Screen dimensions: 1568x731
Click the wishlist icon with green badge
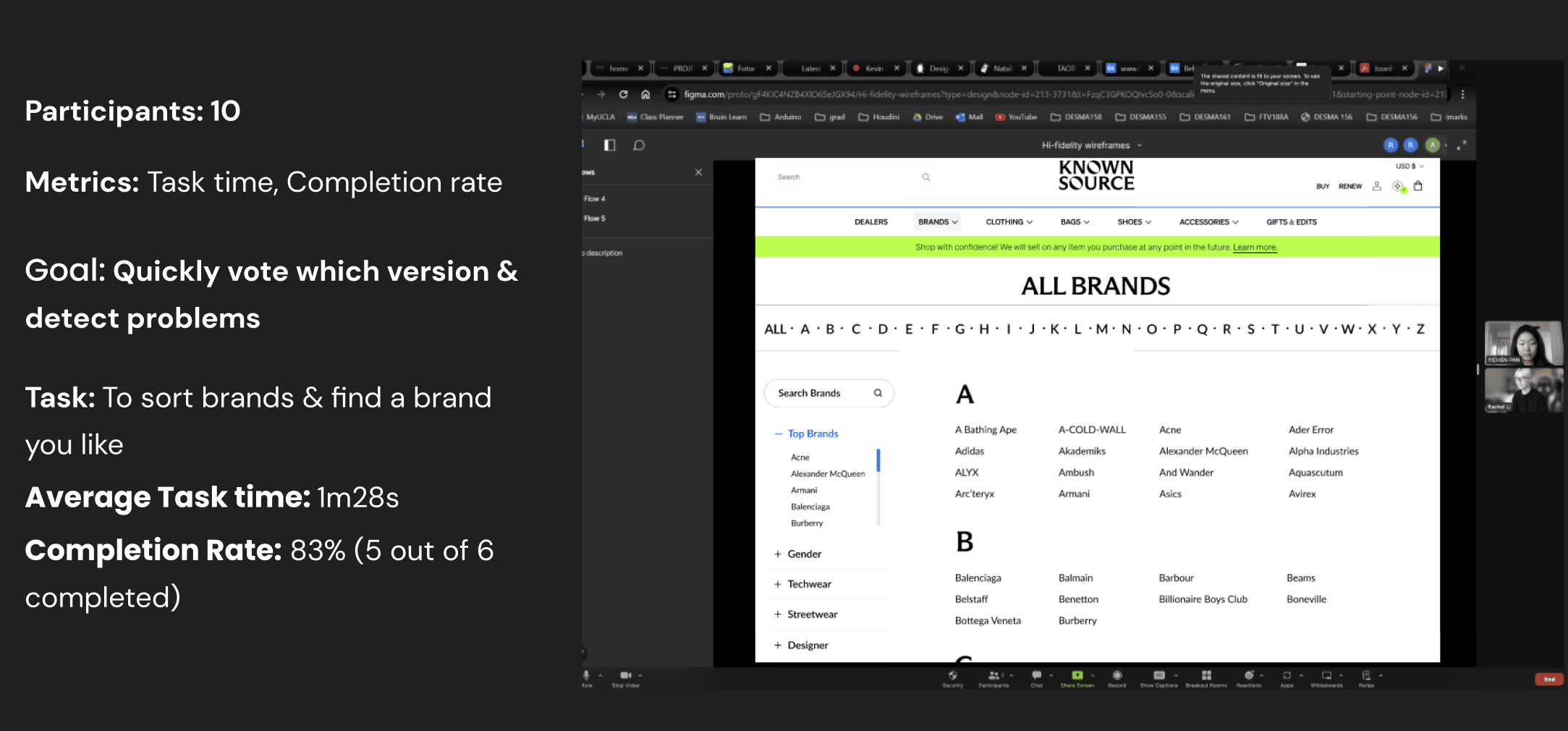pyautogui.click(x=1399, y=187)
